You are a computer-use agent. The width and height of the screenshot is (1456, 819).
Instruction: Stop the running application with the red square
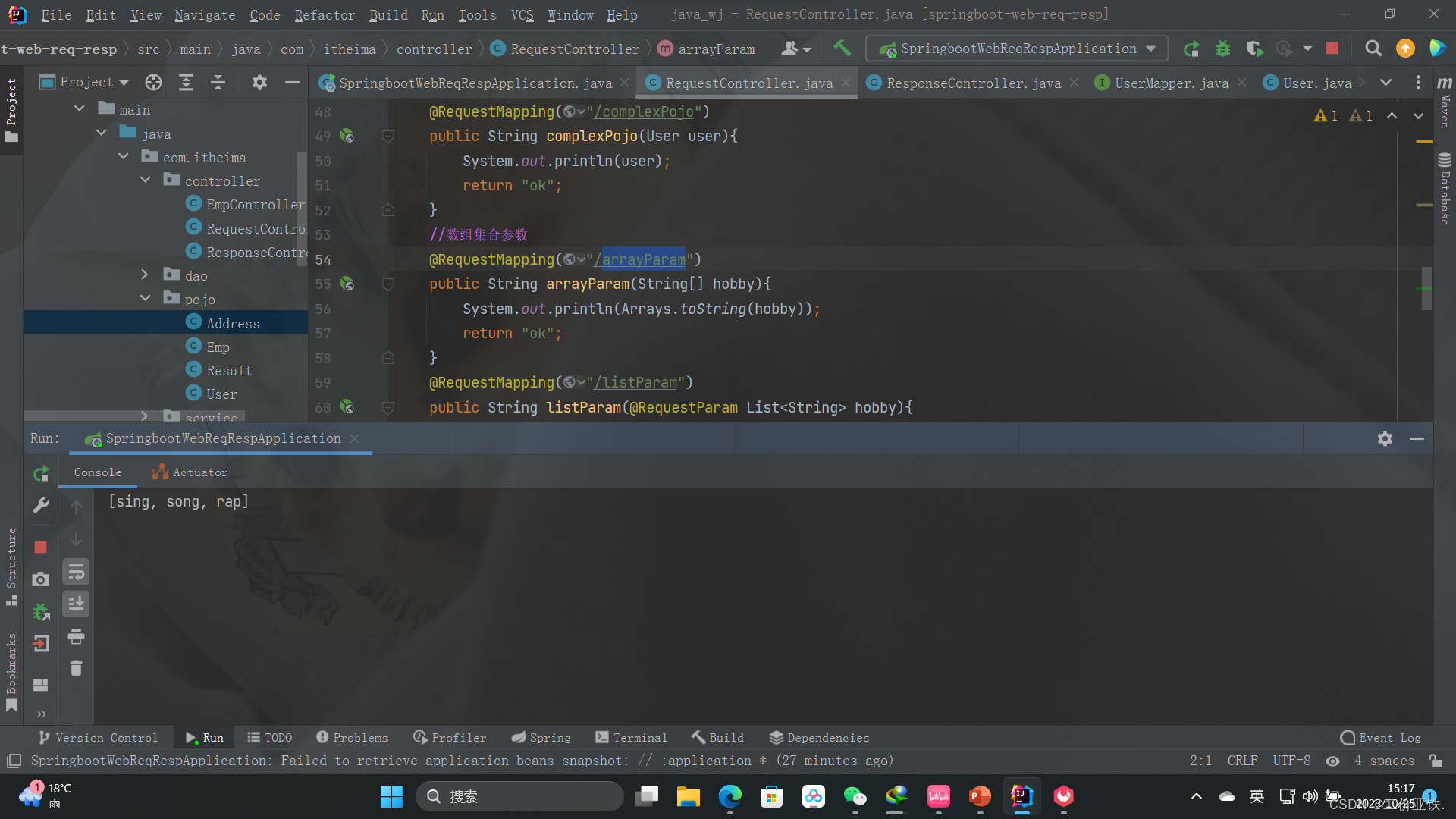click(x=1332, y=48)
